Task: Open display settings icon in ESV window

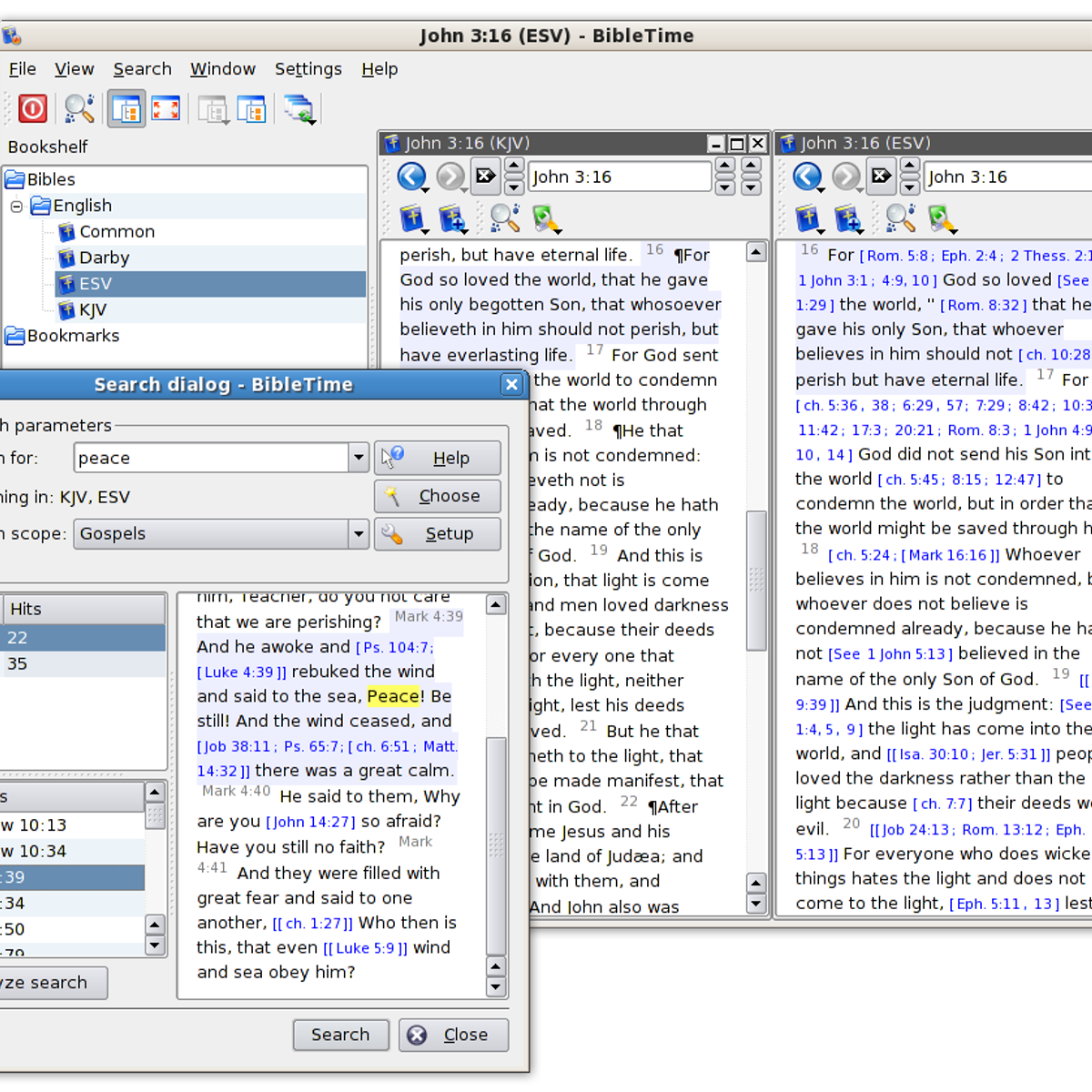Action: [942, 218]
